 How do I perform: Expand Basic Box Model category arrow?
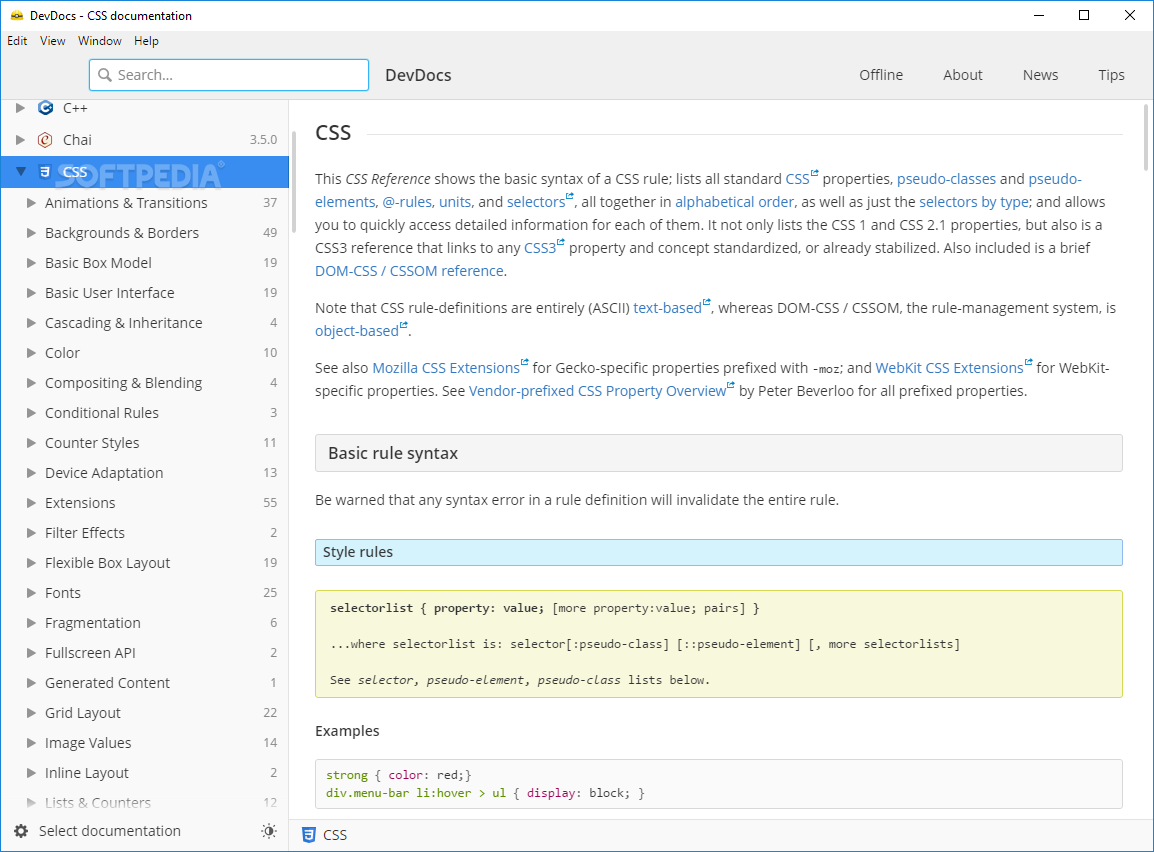[x=31, y=263]
